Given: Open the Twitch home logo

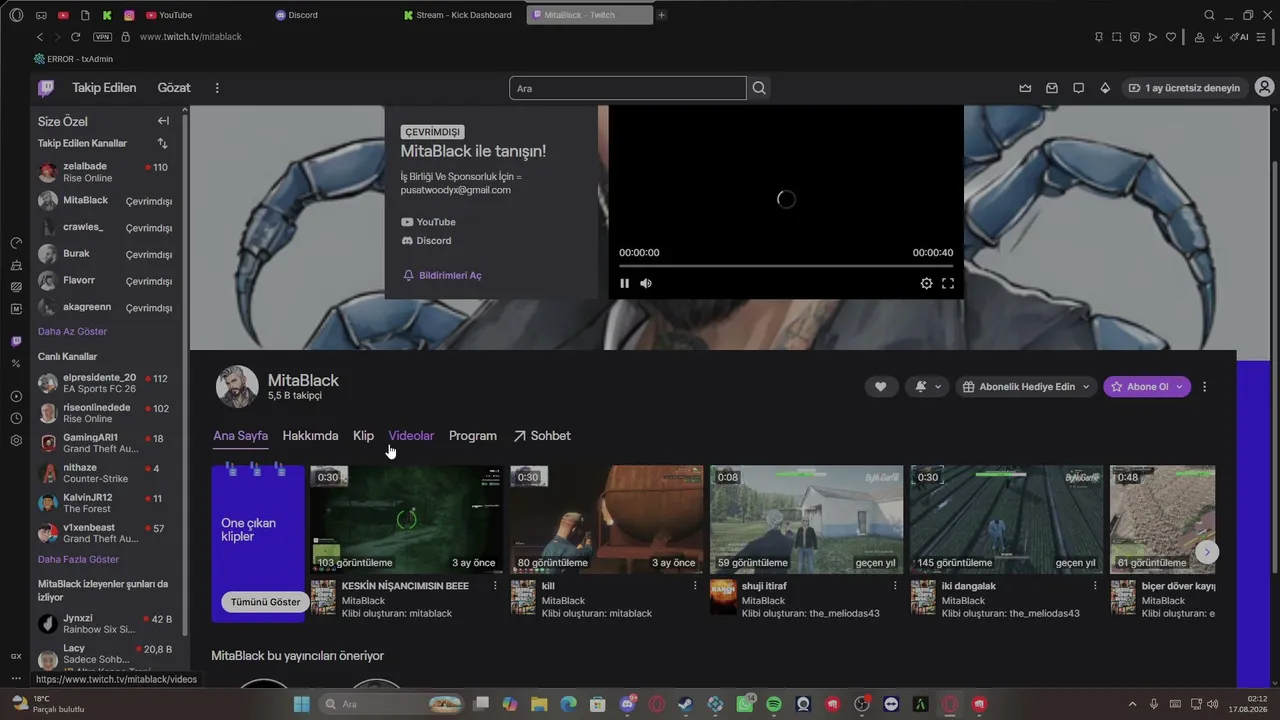Looking at the screenshot, I should [x=46, y=88].
